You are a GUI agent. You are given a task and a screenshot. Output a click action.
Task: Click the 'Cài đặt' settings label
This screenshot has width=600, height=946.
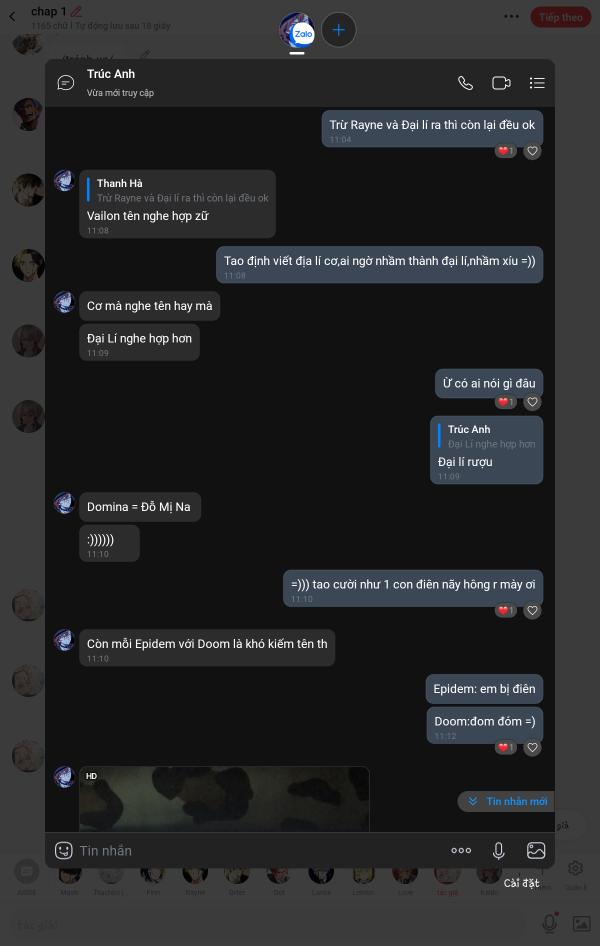tap(521, 883)
